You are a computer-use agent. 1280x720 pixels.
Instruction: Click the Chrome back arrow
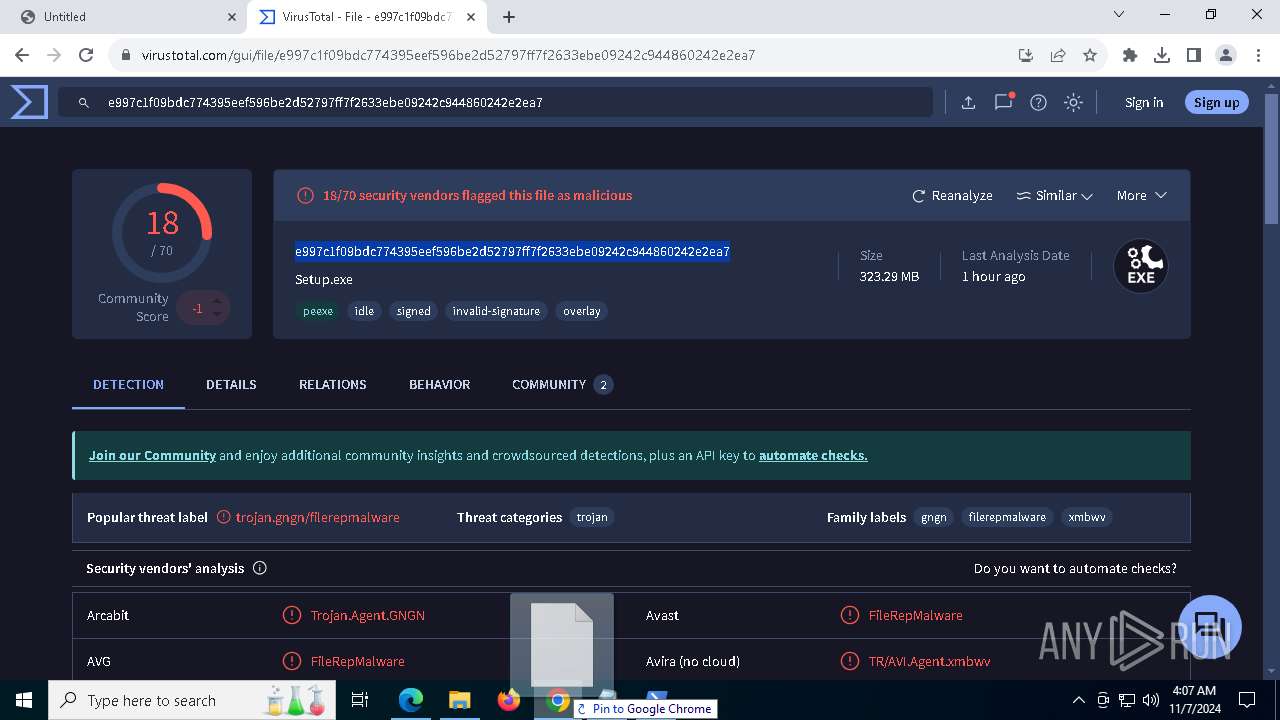[24, 55]
